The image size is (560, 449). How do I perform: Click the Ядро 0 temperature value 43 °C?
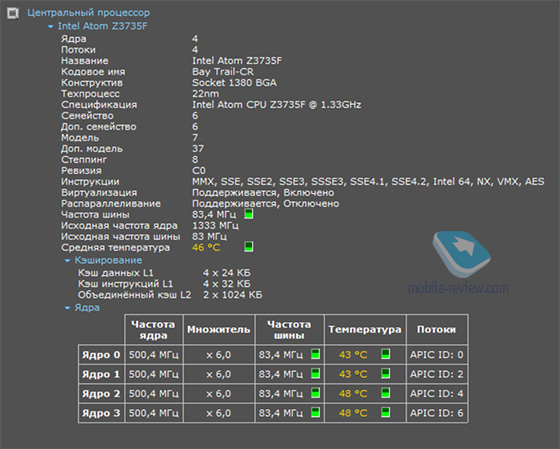point(353,355)
